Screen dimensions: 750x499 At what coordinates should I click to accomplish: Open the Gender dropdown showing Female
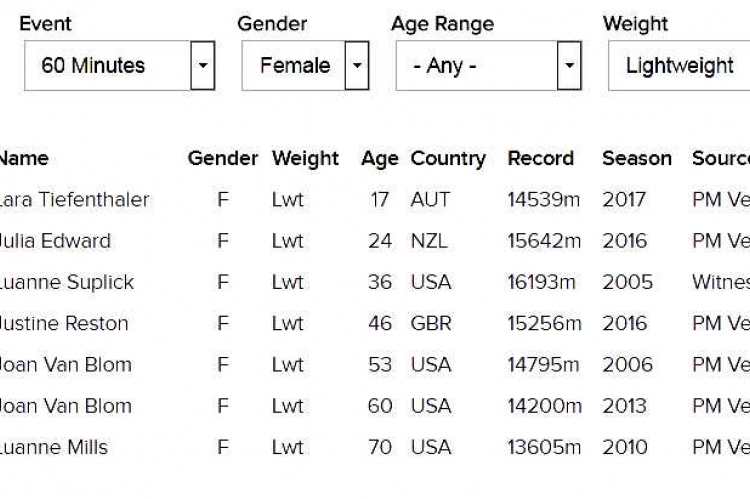tap(293, 66)
